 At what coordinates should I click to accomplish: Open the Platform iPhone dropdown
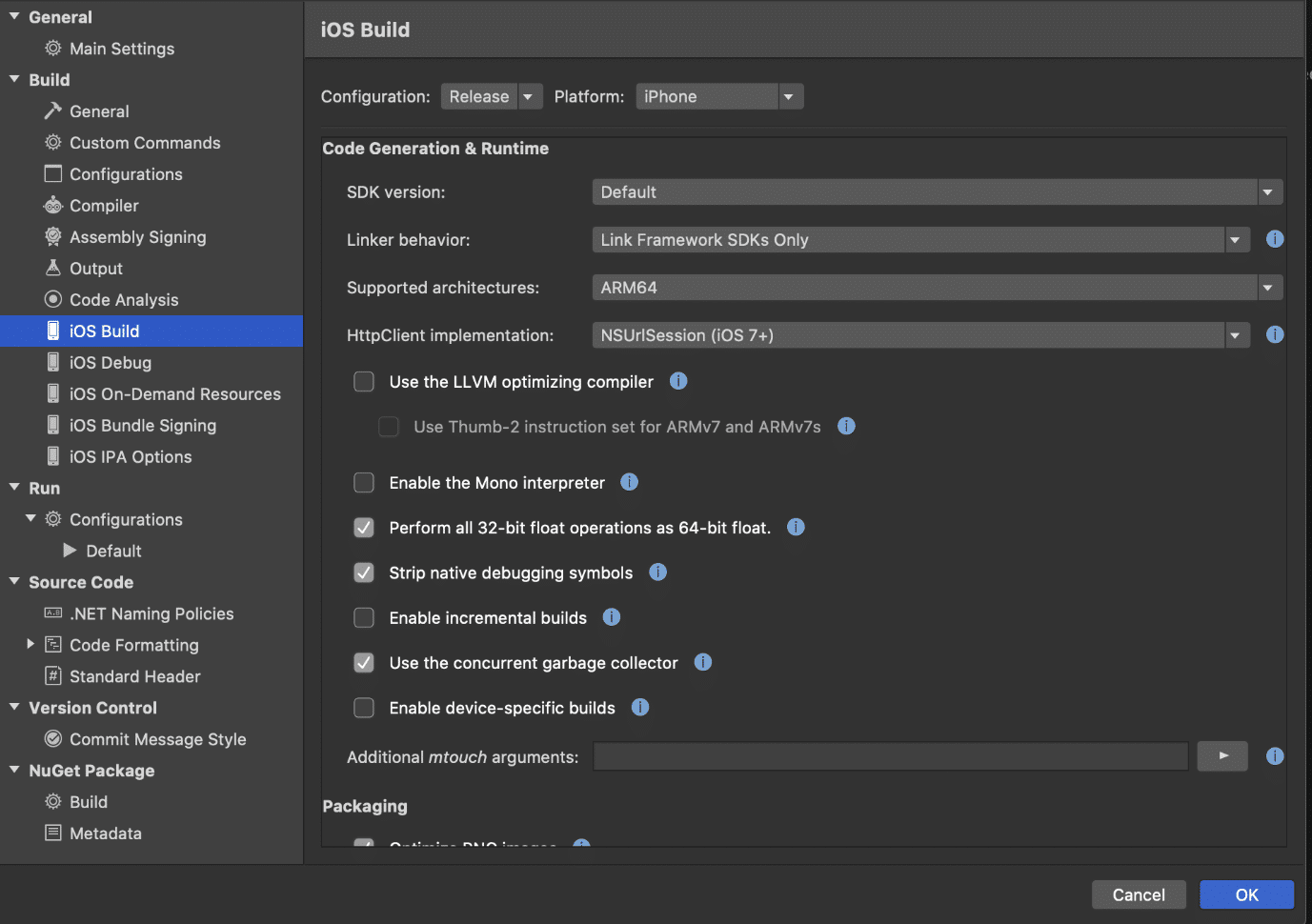click(x=719, y=96)
